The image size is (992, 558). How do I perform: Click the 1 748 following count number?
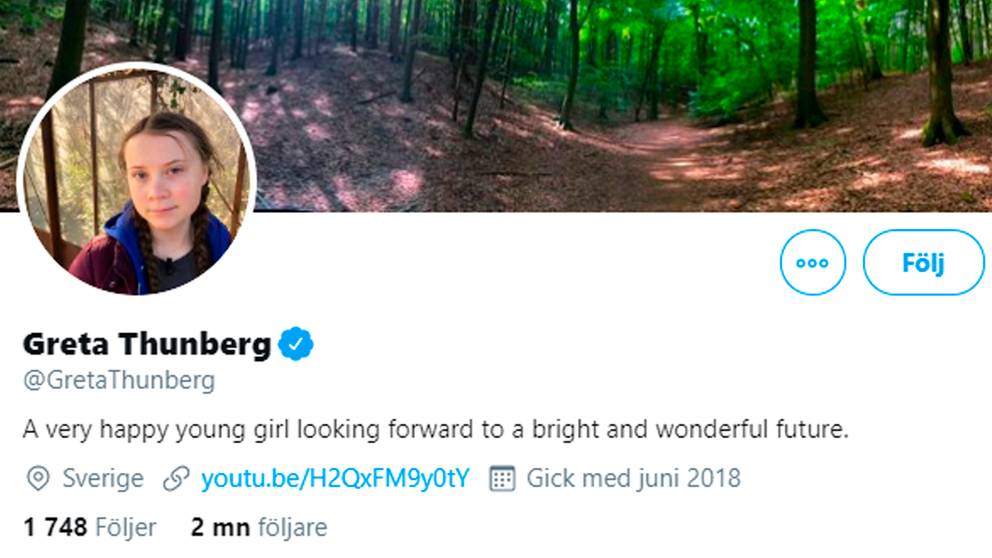tap(56, 527)
